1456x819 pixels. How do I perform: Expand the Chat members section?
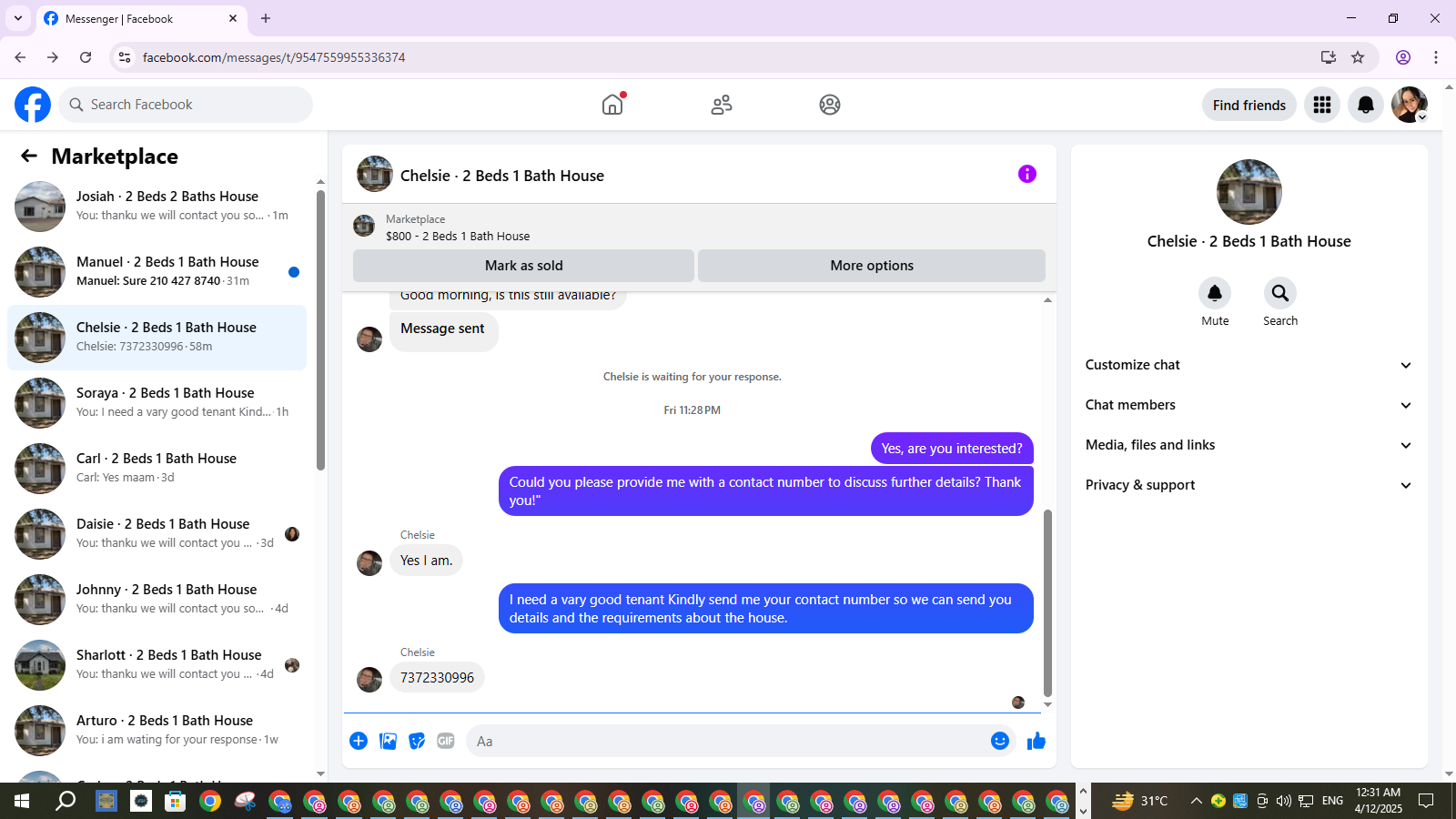(x=1249, y=405)
